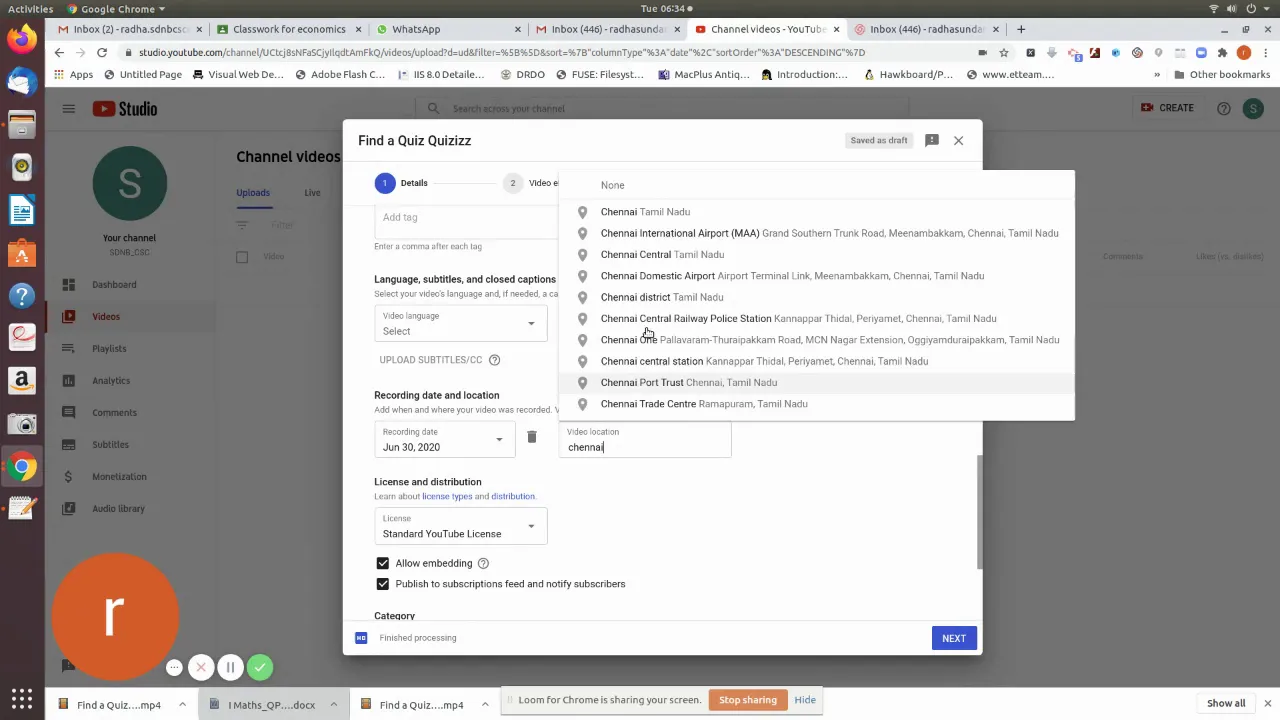The height and width of the screenshot is (720, 1280).
Task: Choose Chennai Central Railway Police Station suggestion
Action: click(x=816, y=318)
